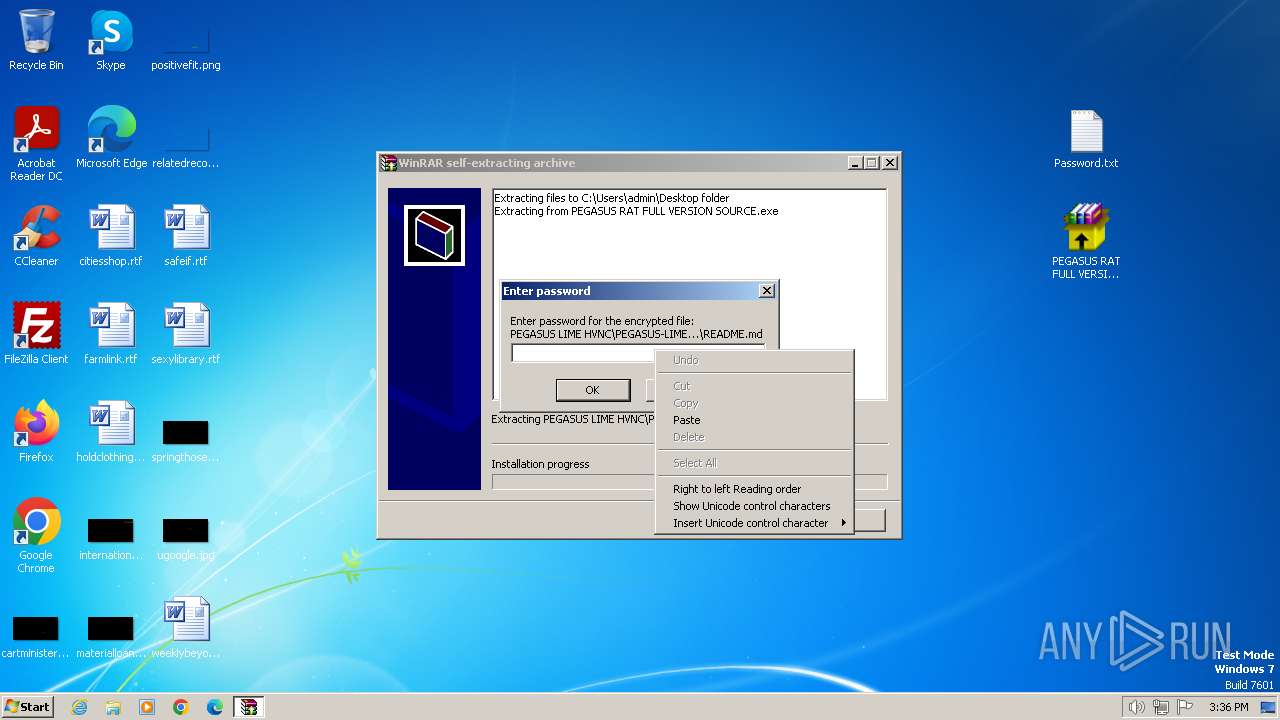1280x720 pixels.
Task: Launch the Microsoft Edge desktop shortcut
Action: pyautogui.click(x=111, y=137)
